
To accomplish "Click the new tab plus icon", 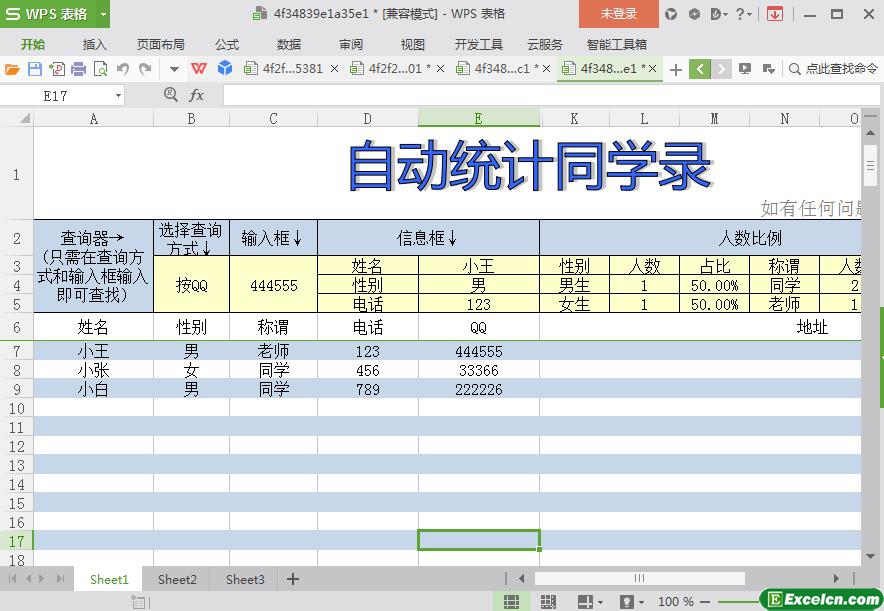I will pos(676,69).
